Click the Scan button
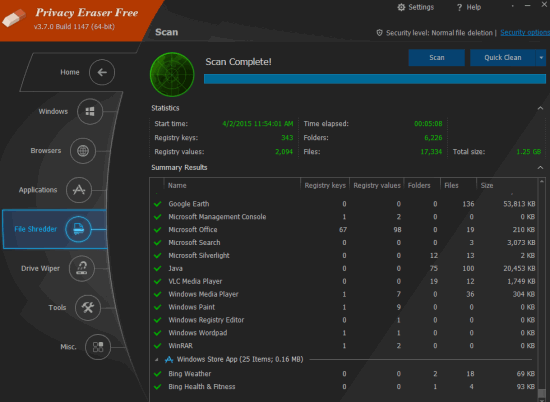The height and width of the screenshot is (402, 550). (x=437, y=58)
